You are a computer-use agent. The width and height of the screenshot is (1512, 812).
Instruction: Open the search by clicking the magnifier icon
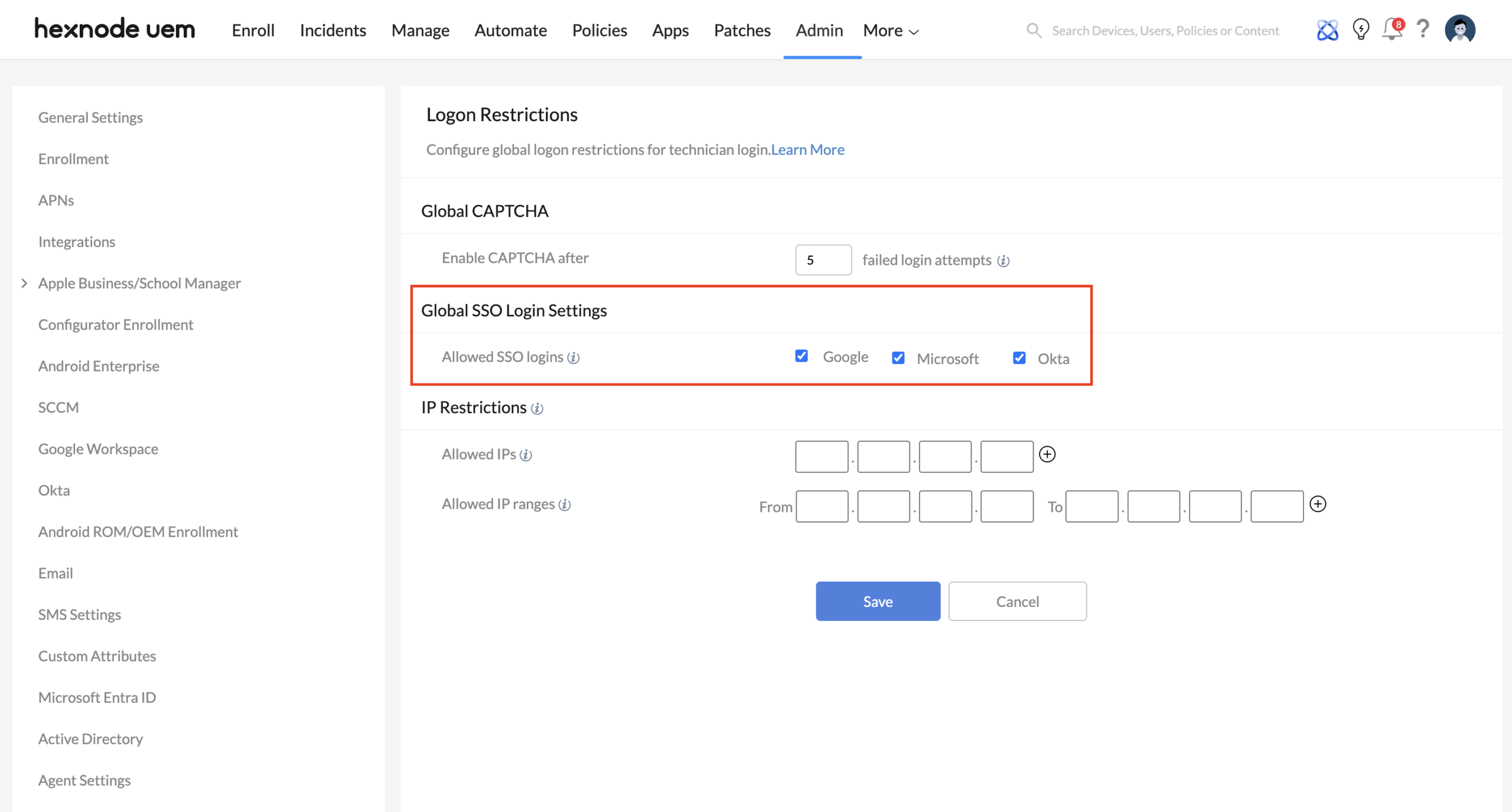(1034, 30)
